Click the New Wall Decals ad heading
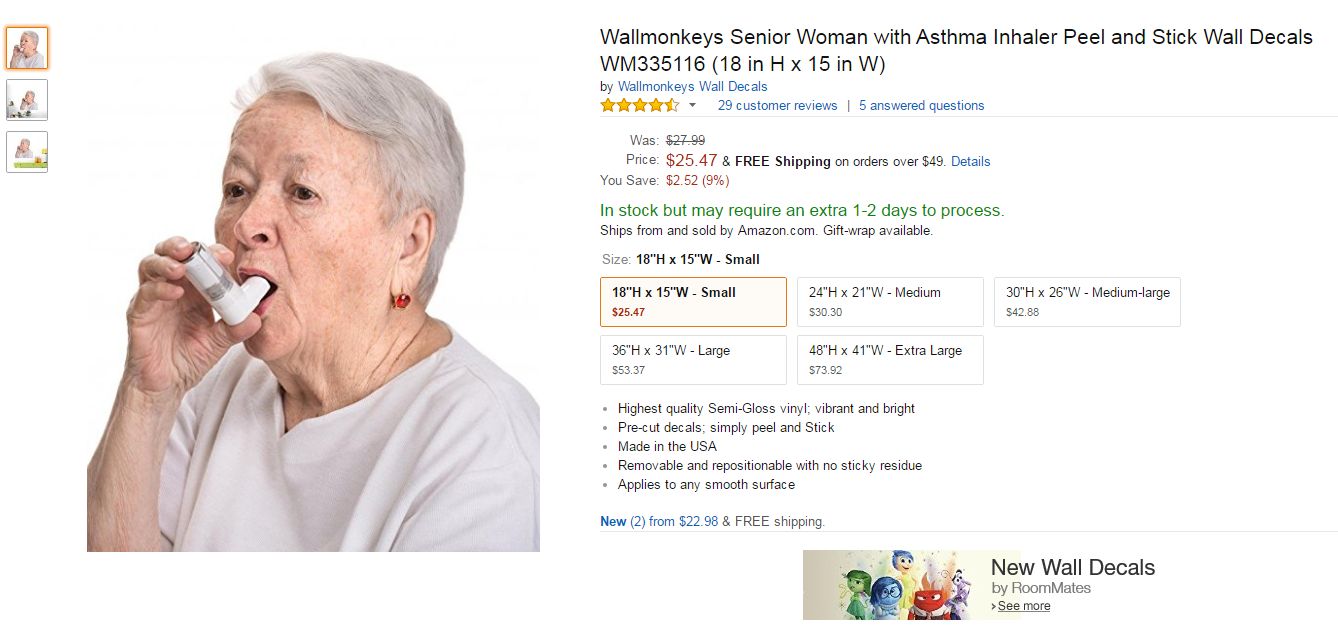This screenshot has width=1338, height=638. 1072,568
